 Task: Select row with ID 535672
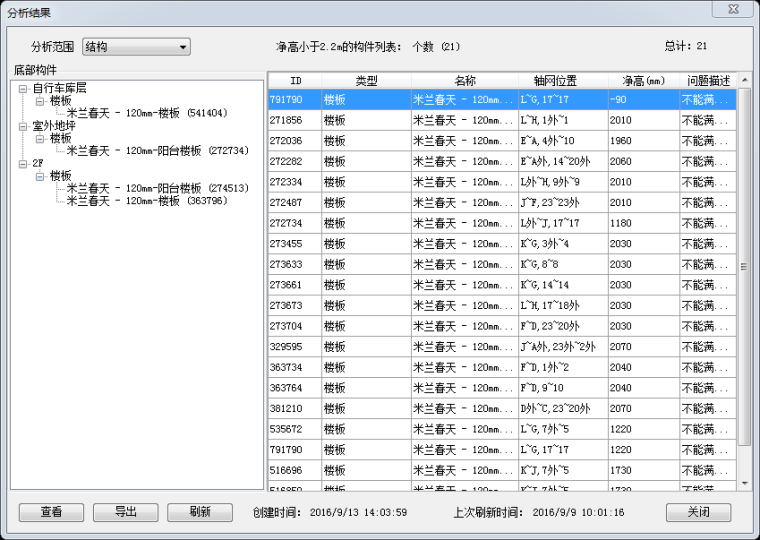(502, 429)
